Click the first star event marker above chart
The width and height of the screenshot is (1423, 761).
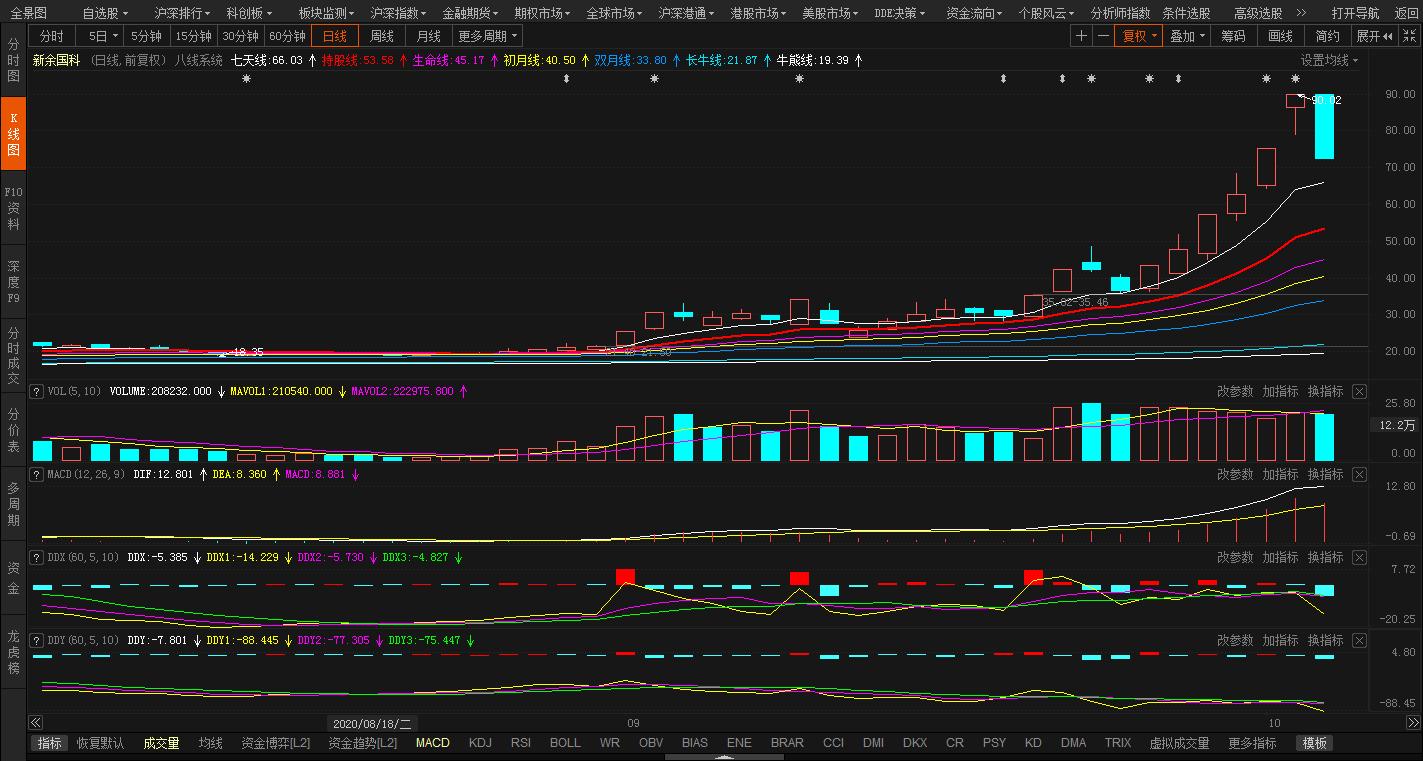click(x=246, y=79)
